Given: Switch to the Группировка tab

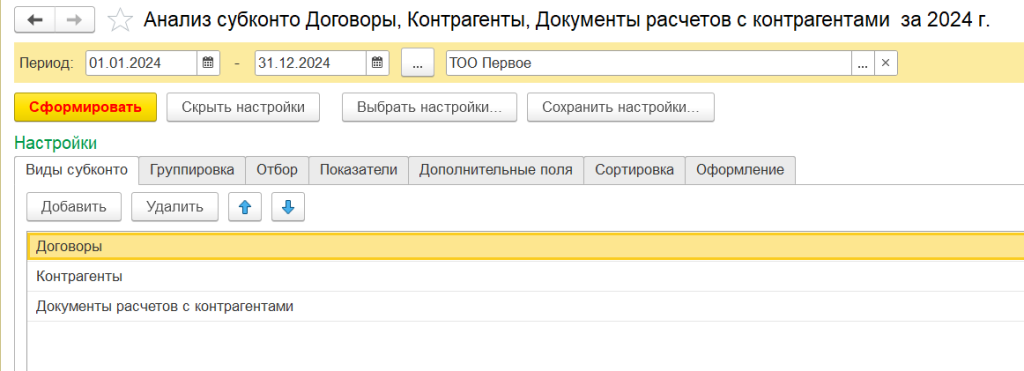Looking at the screenshot, I should [192, 170].
